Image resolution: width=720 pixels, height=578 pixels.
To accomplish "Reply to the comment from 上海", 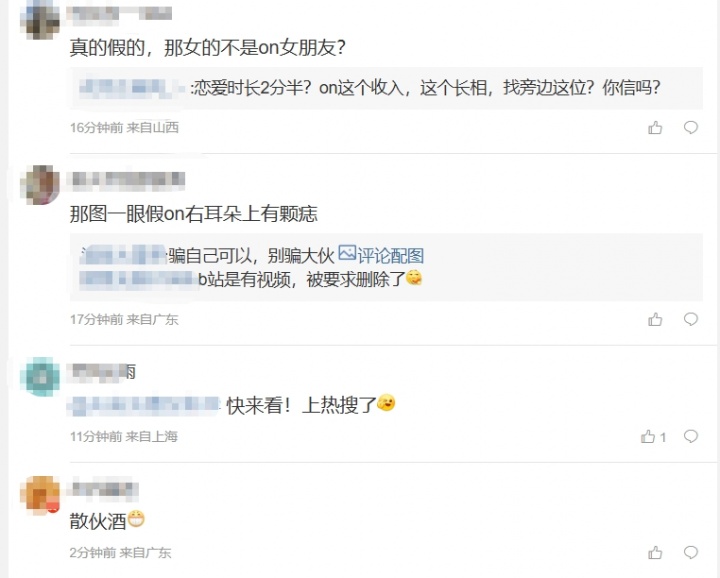I will click(691, 436).
